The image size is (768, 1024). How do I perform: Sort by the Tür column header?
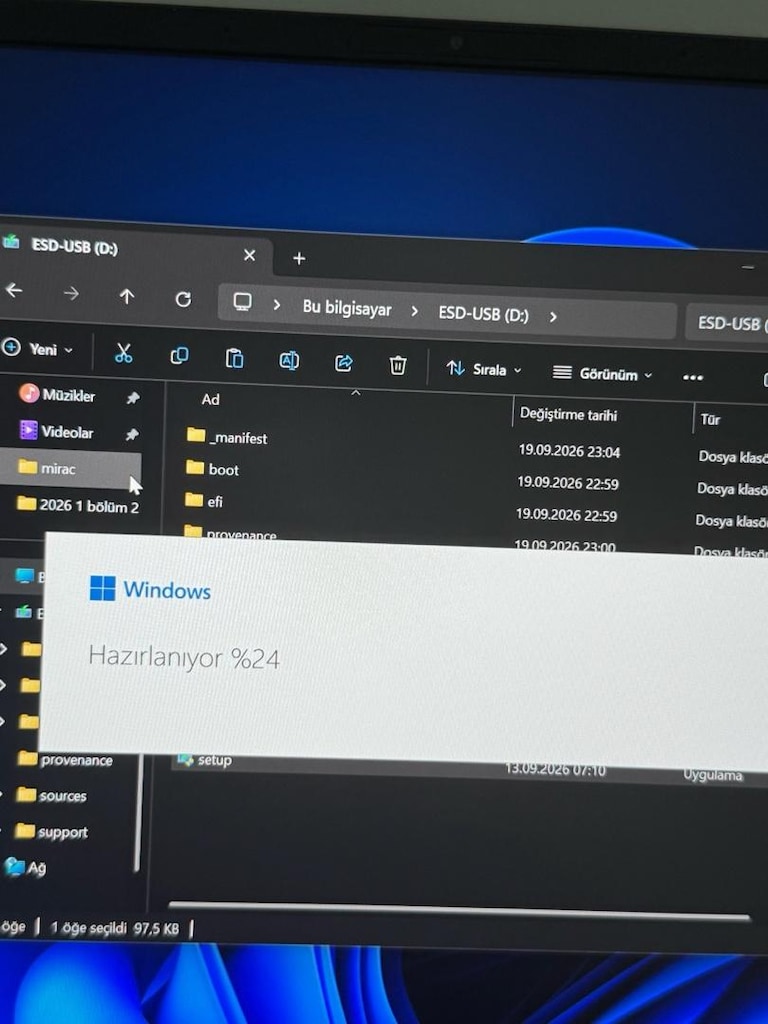[710, 420]
